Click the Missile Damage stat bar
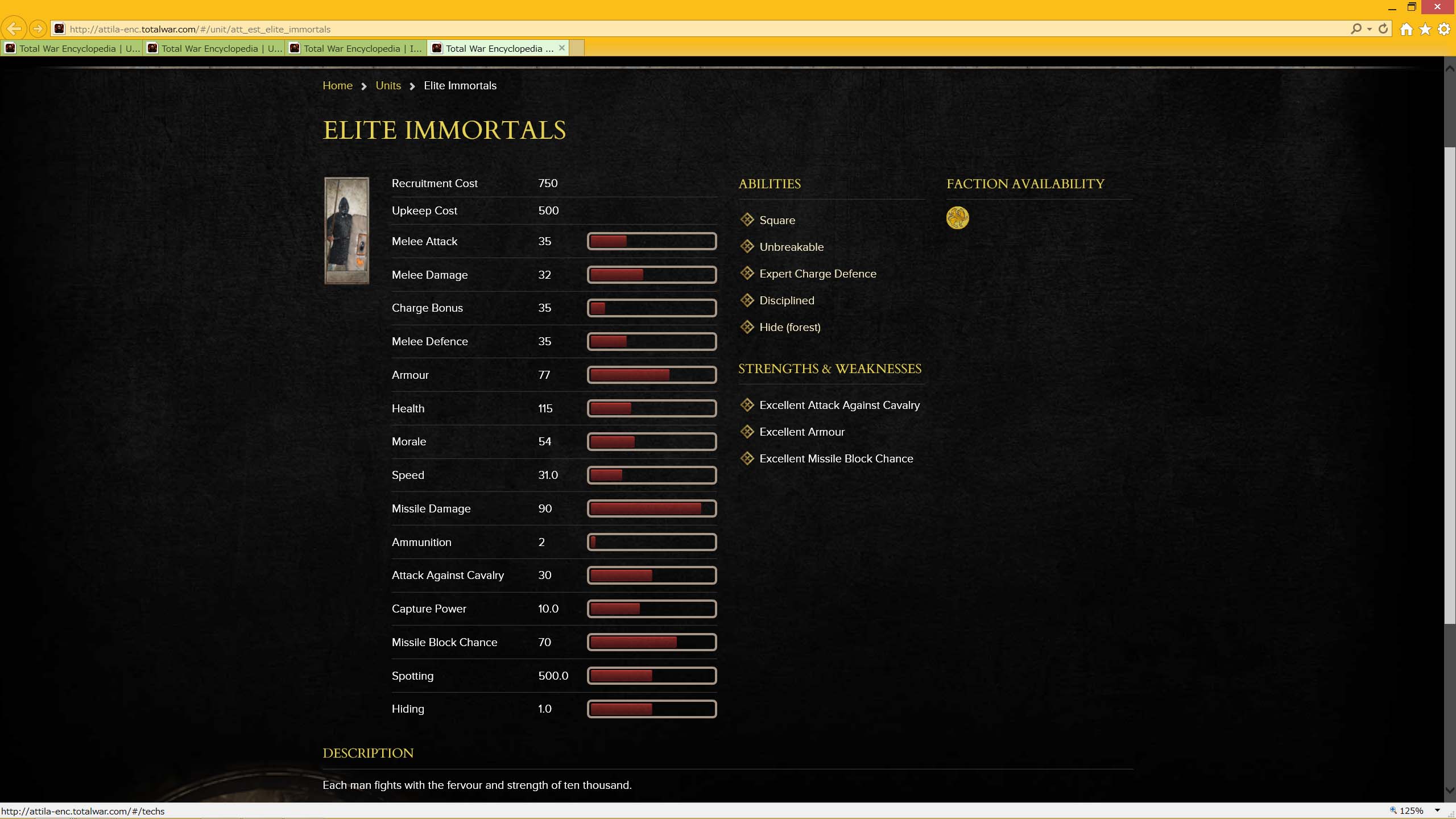The image size is (1456, 819). pyautogui.click(x=652, y=508)
